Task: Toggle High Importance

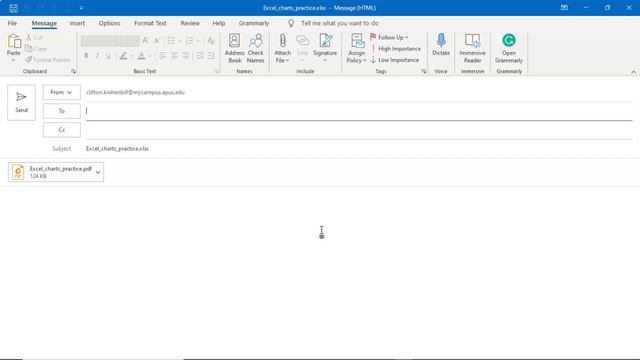Action: click(x=396, y=49)
